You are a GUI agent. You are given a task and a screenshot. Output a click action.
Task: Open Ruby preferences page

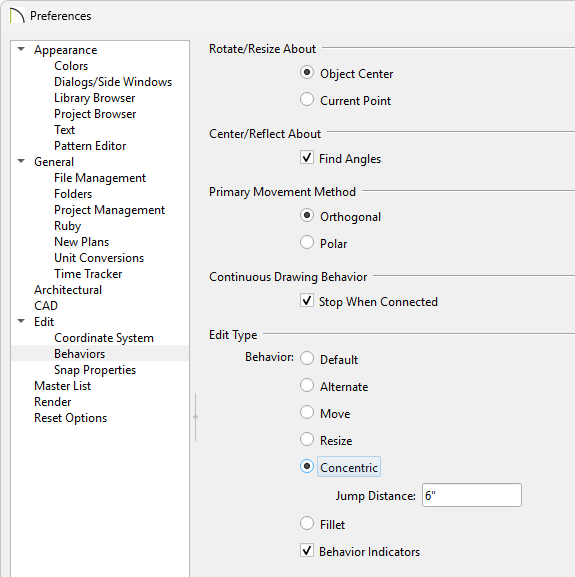(67, 226)
